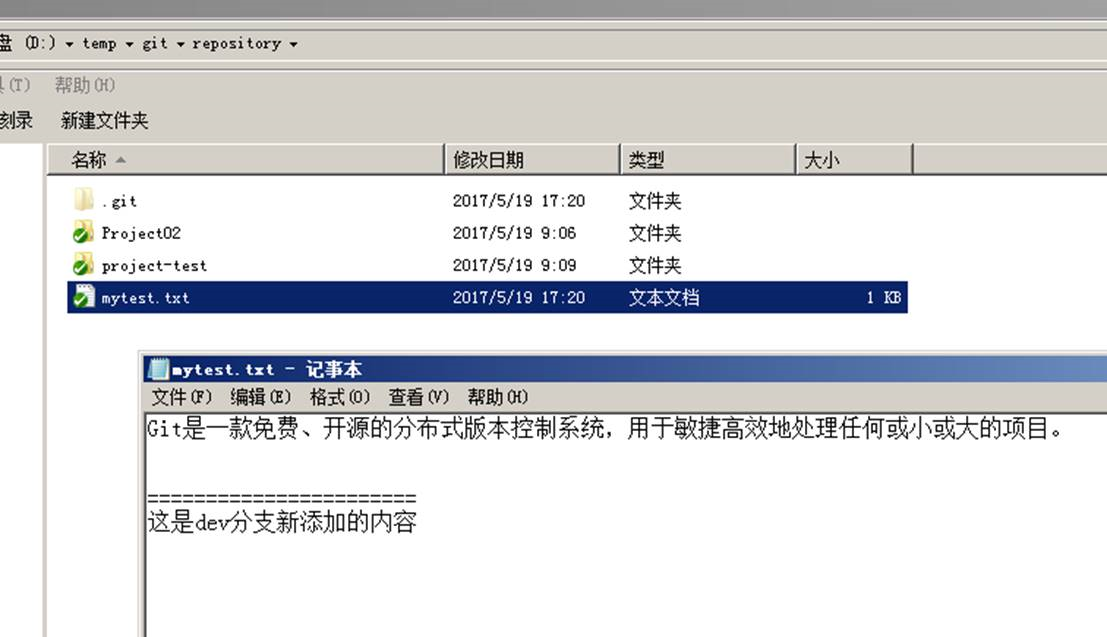Screen dimensions: 1107x637
Task: Select the mytest.txt file name
Action: tap(145, 298)
